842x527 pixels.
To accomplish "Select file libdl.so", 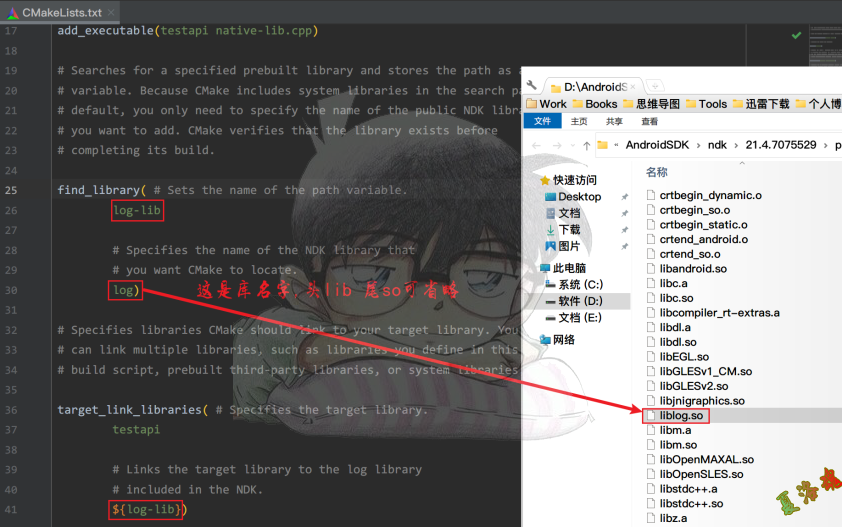I will (671, 342).
